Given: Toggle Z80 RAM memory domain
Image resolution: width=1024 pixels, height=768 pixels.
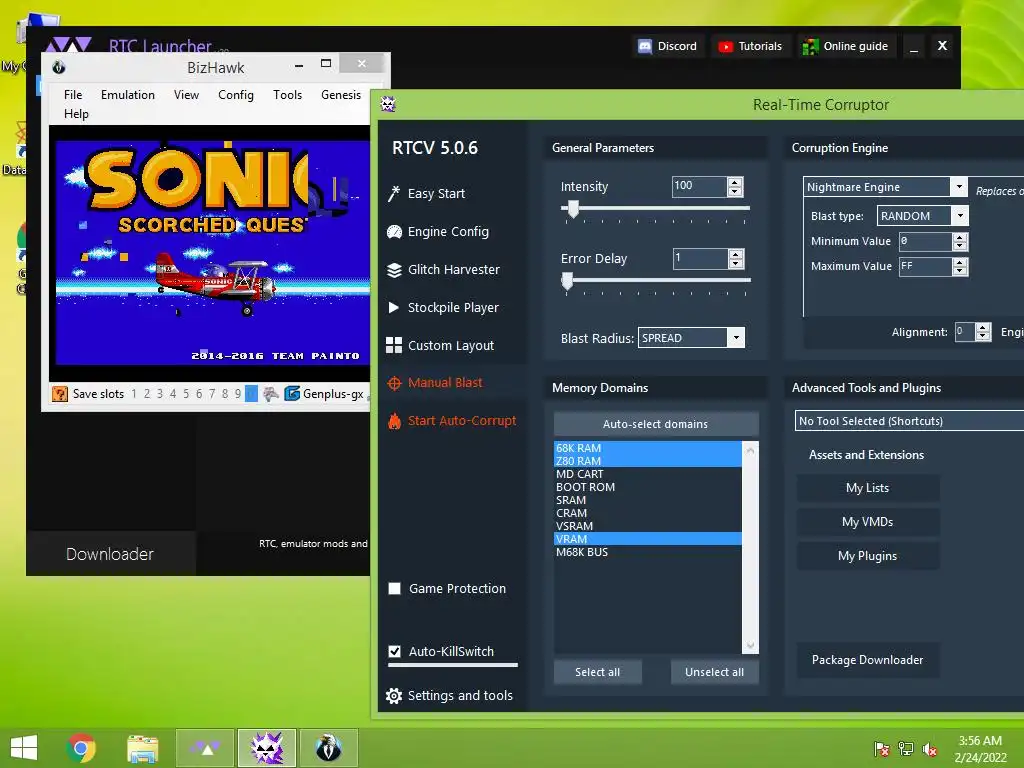Looking at the screenshot, I should point(648,461).
